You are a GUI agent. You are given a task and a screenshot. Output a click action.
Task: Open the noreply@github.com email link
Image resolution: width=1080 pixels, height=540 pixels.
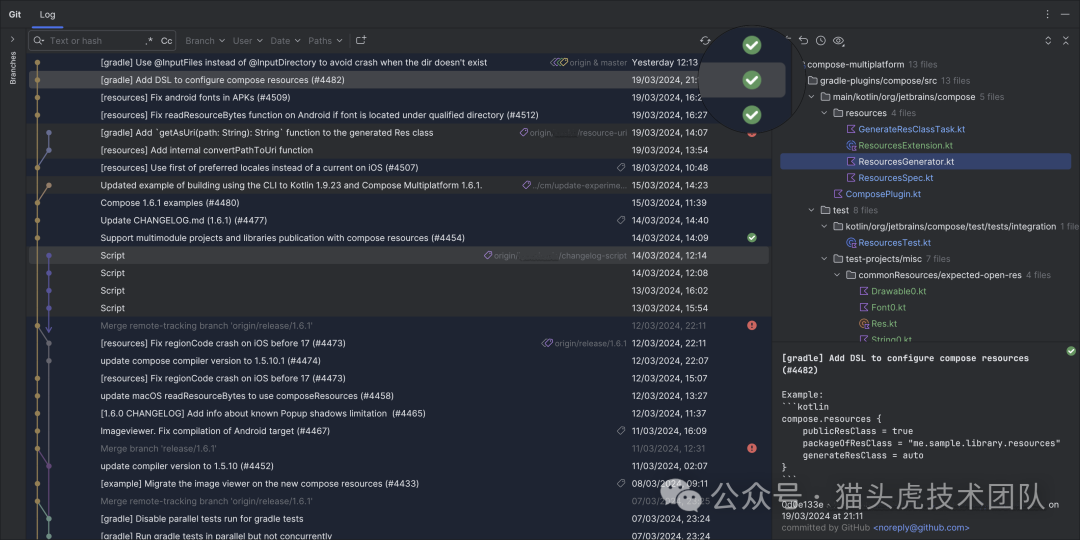[x=921, y=528]
